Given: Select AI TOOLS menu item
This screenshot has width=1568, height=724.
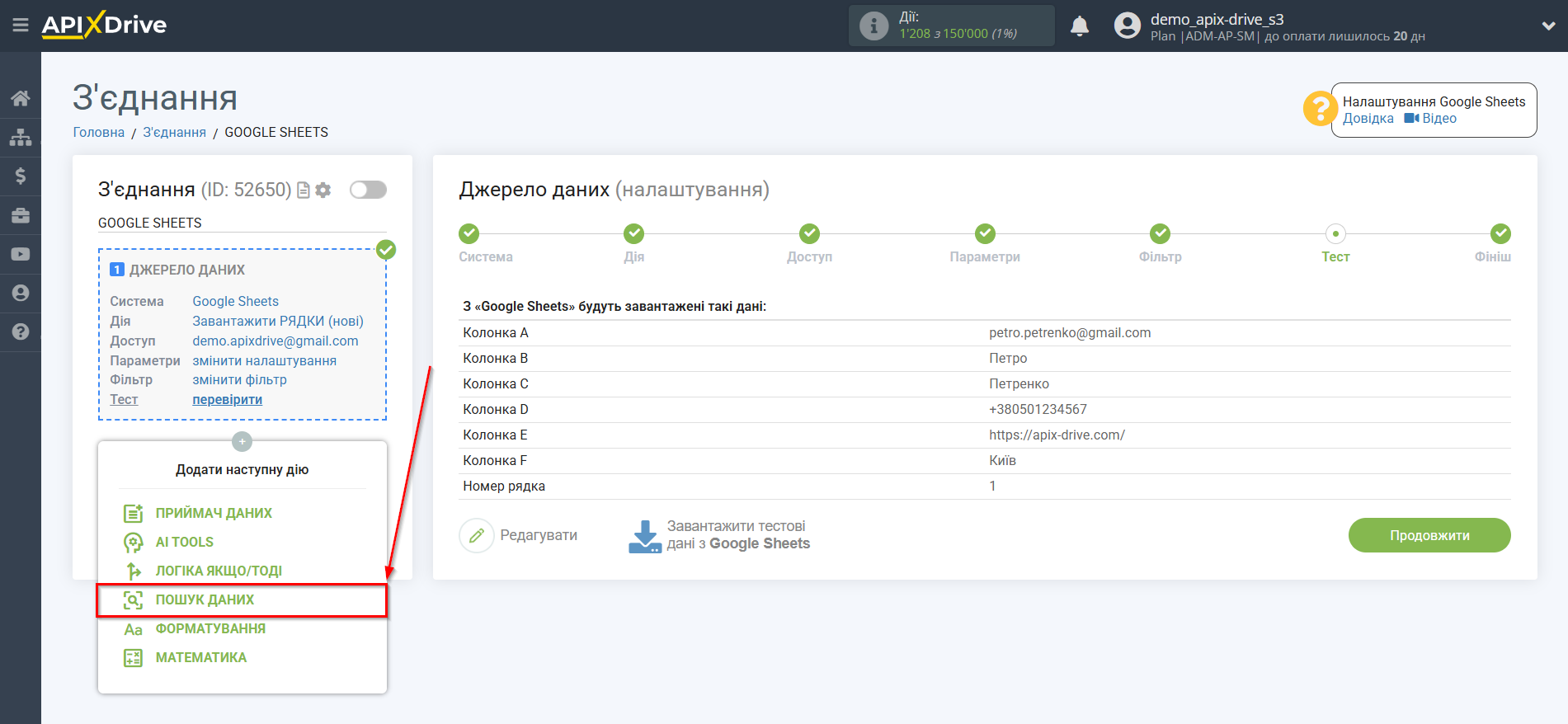Looking at the screenshot, I should click(x=185, y=542).
